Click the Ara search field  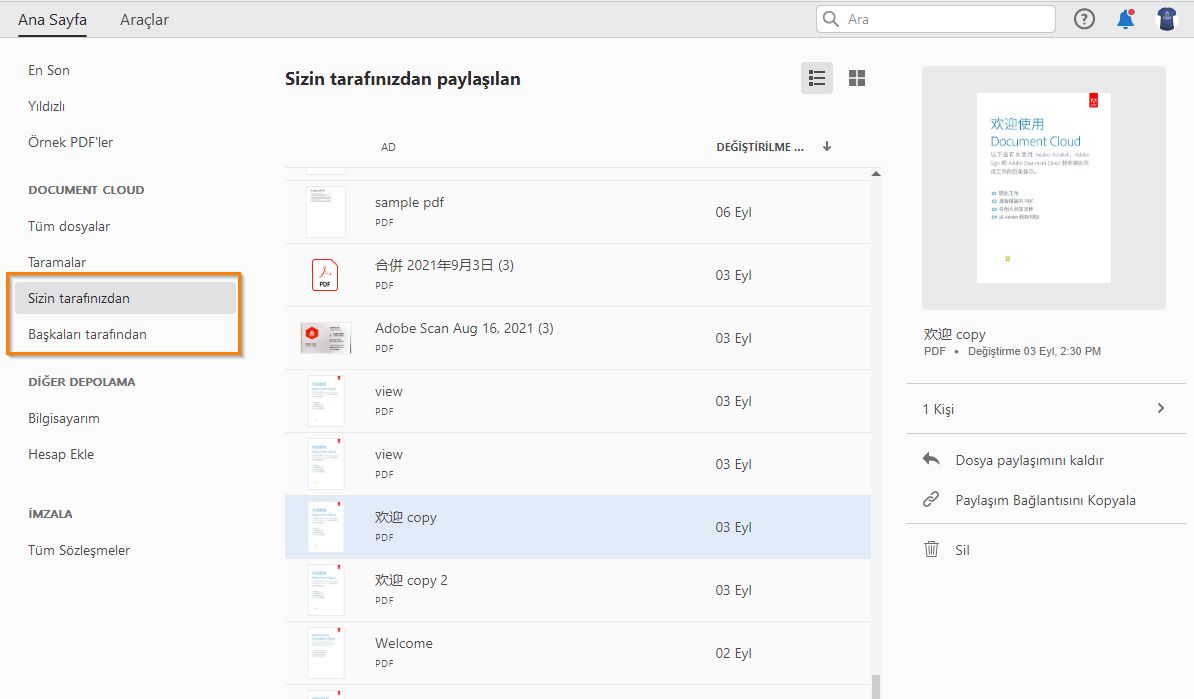(935, 18)
